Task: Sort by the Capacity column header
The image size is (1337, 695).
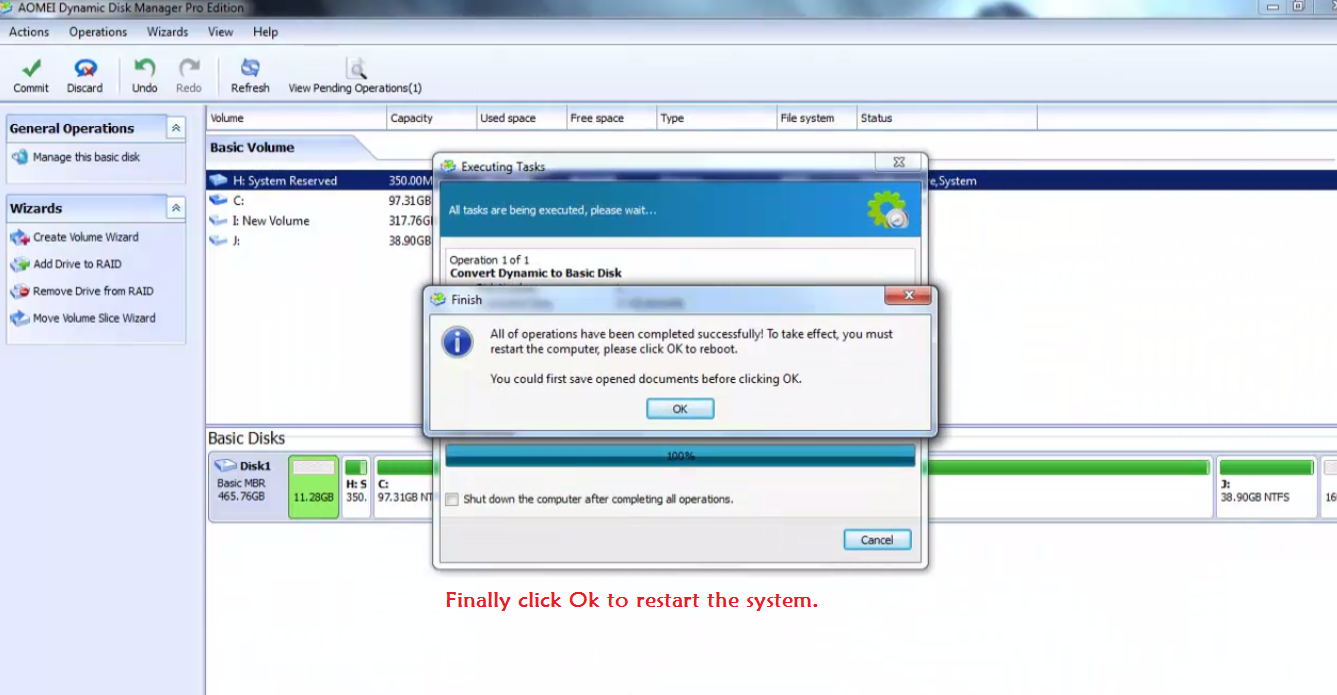Action: [x=432, y=118]
